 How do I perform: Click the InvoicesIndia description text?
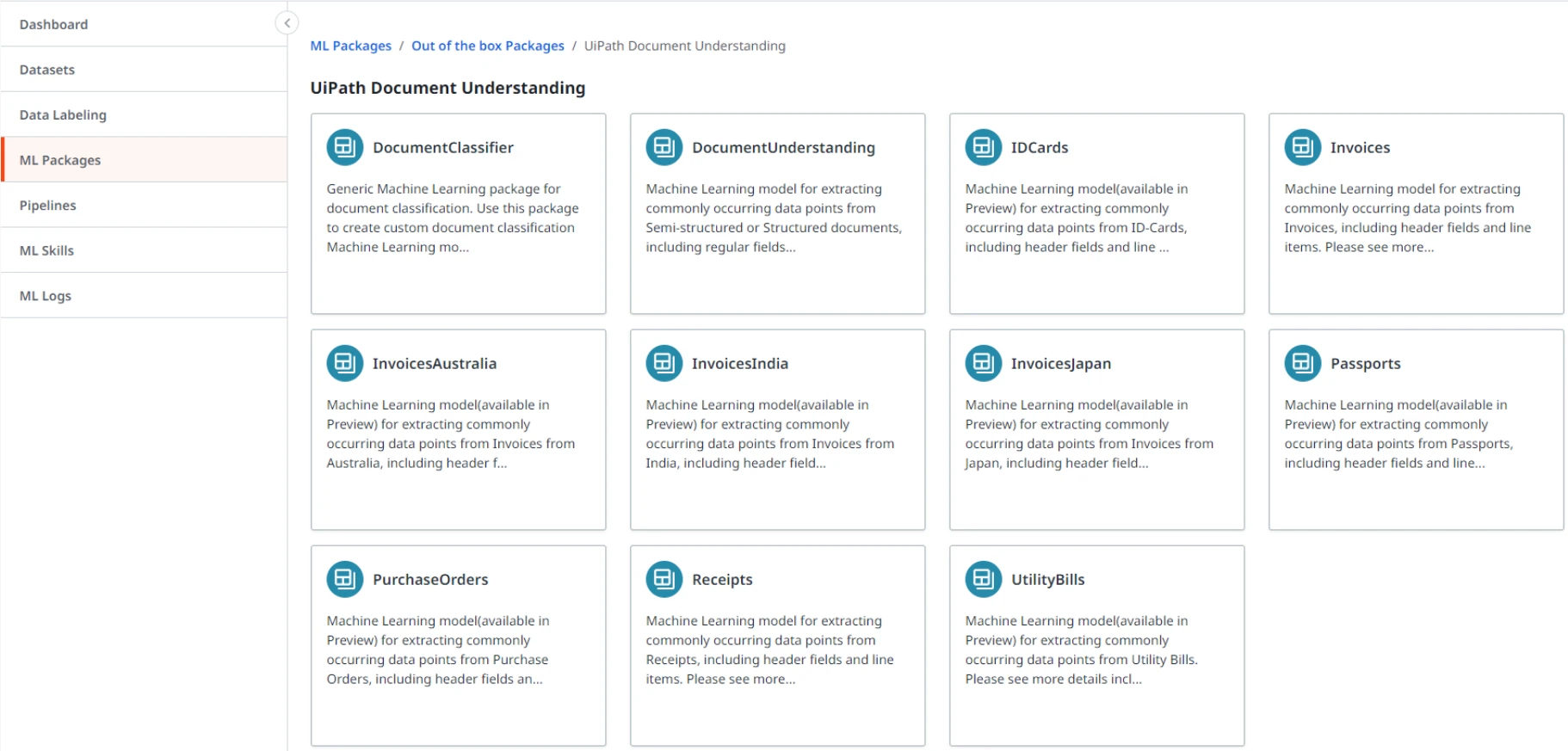coord(770,434)
